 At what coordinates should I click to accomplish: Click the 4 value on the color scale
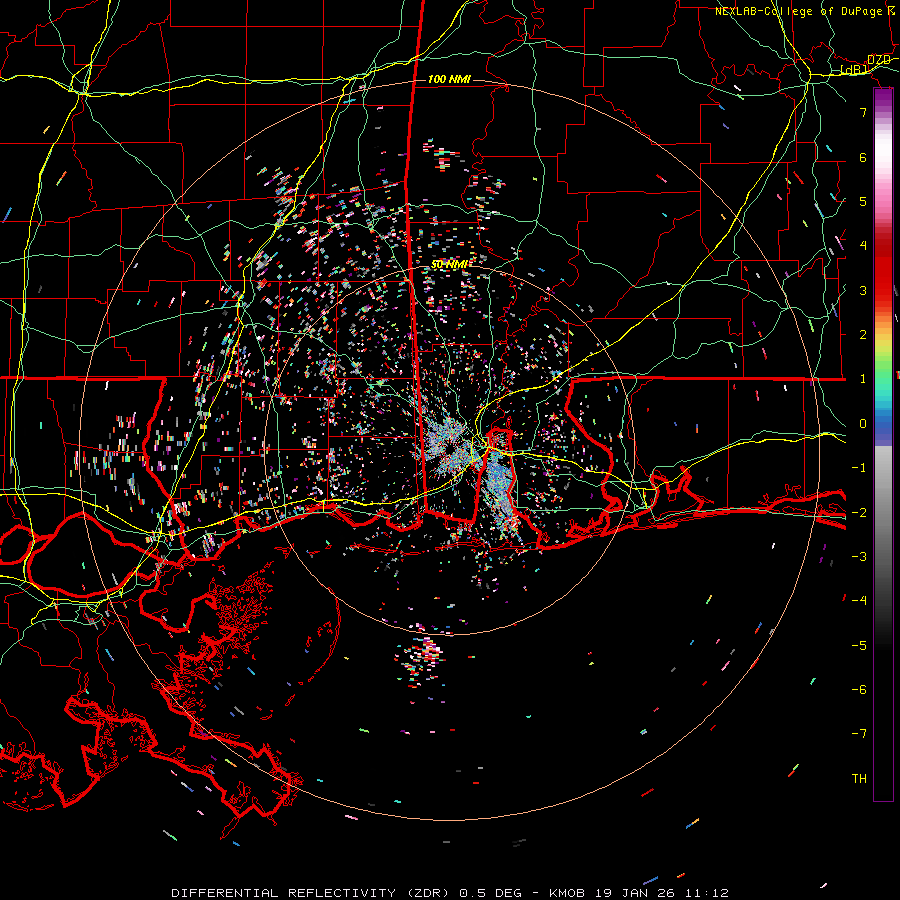point(863,246)
